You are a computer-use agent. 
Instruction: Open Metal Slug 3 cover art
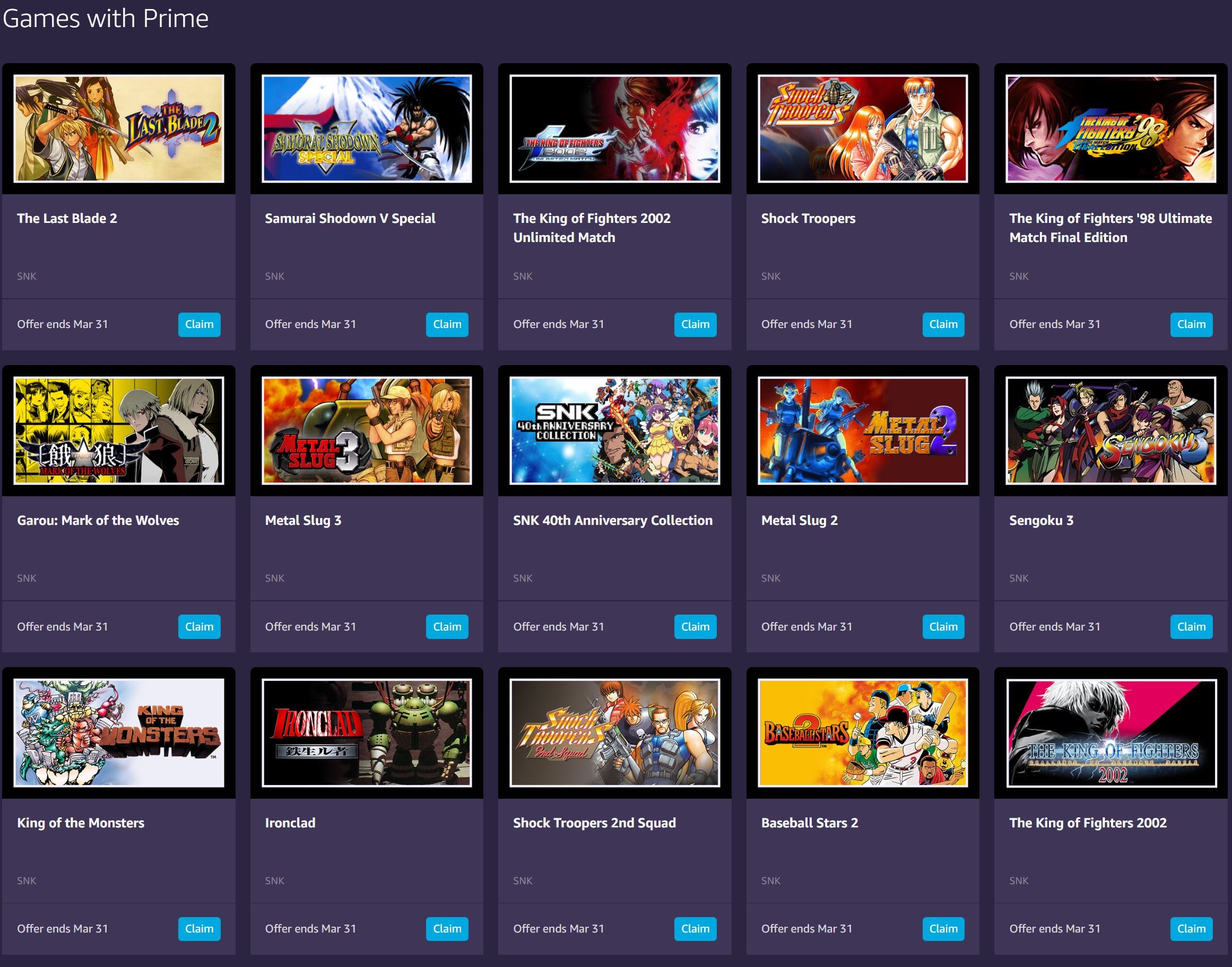tap(367, 431)
